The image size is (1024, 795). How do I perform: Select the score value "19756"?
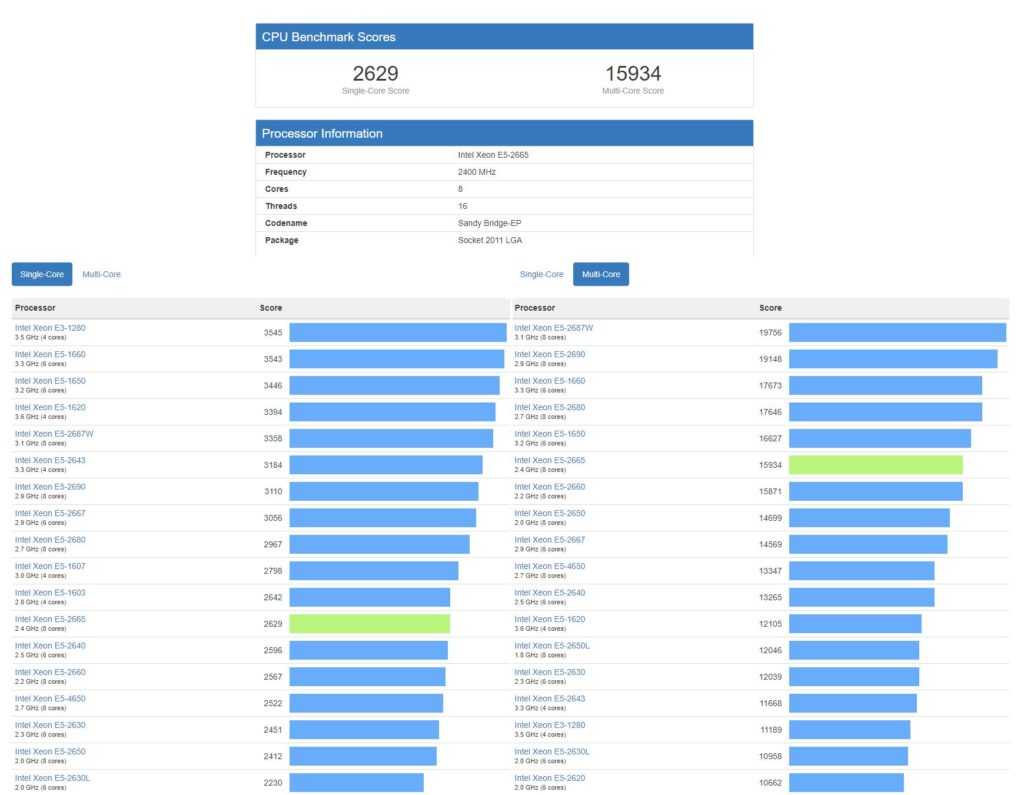[771, 333]
